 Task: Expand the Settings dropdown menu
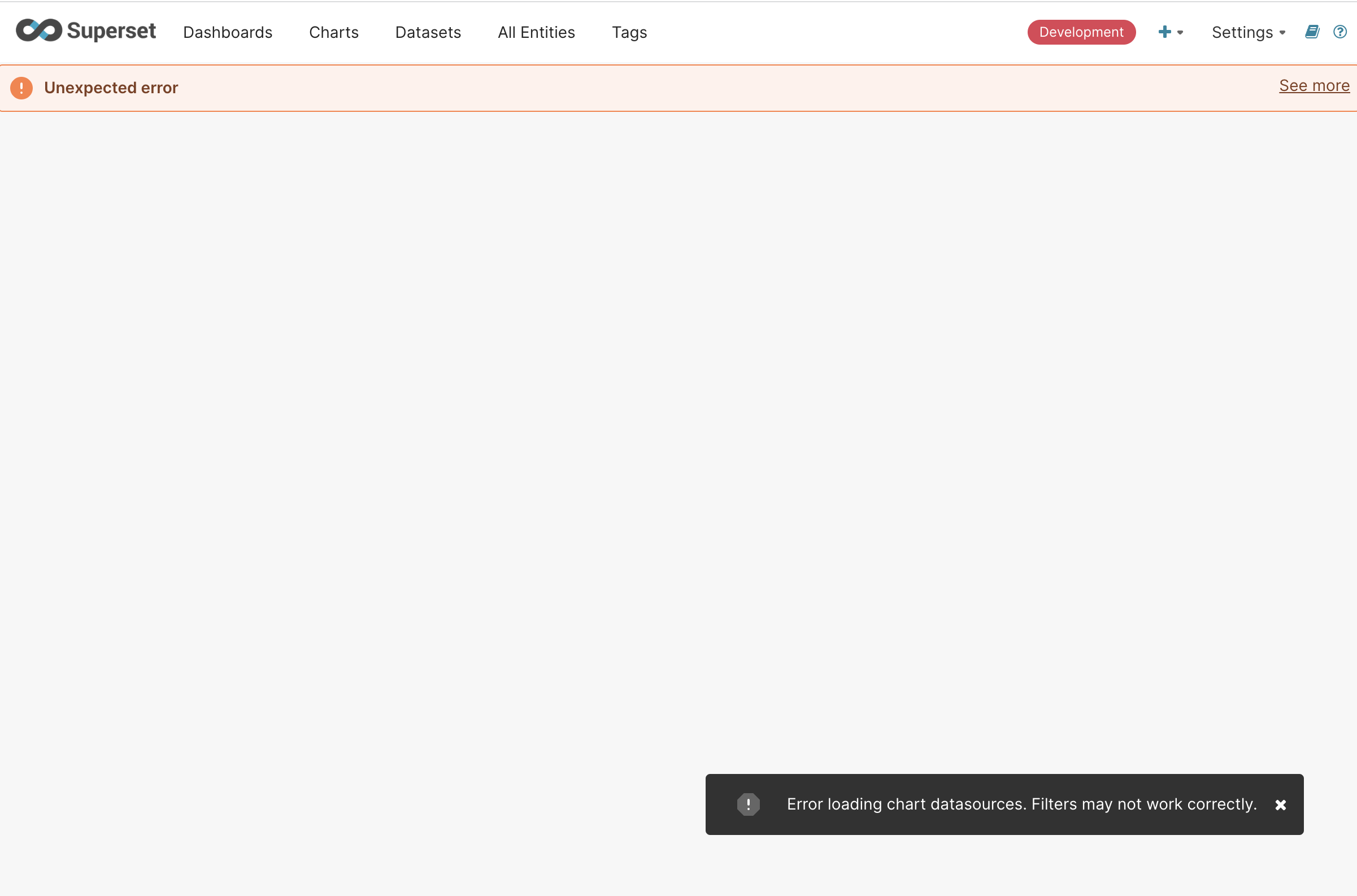(x=1249, y=33)
